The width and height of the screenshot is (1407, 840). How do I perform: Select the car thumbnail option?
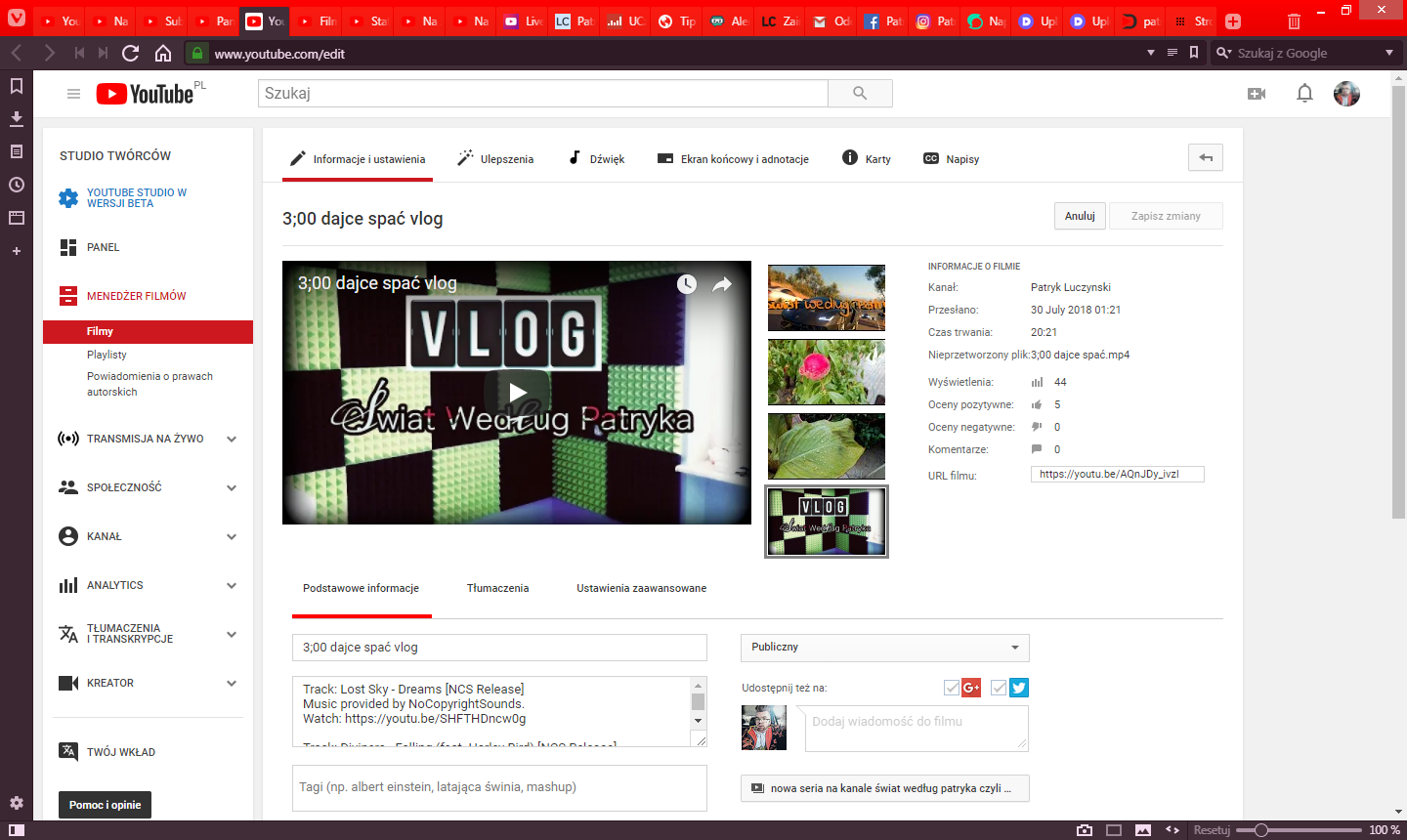coord(827,298)
